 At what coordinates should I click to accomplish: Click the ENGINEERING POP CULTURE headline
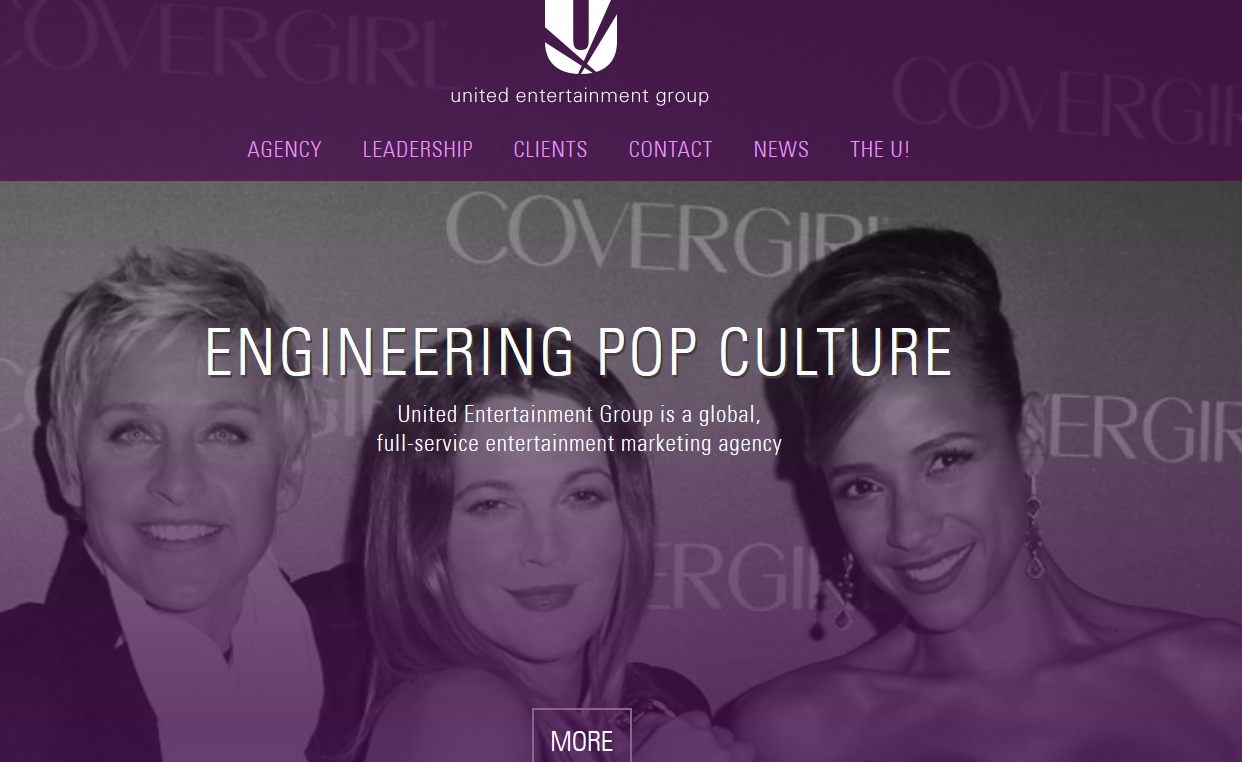coord(579,352)
